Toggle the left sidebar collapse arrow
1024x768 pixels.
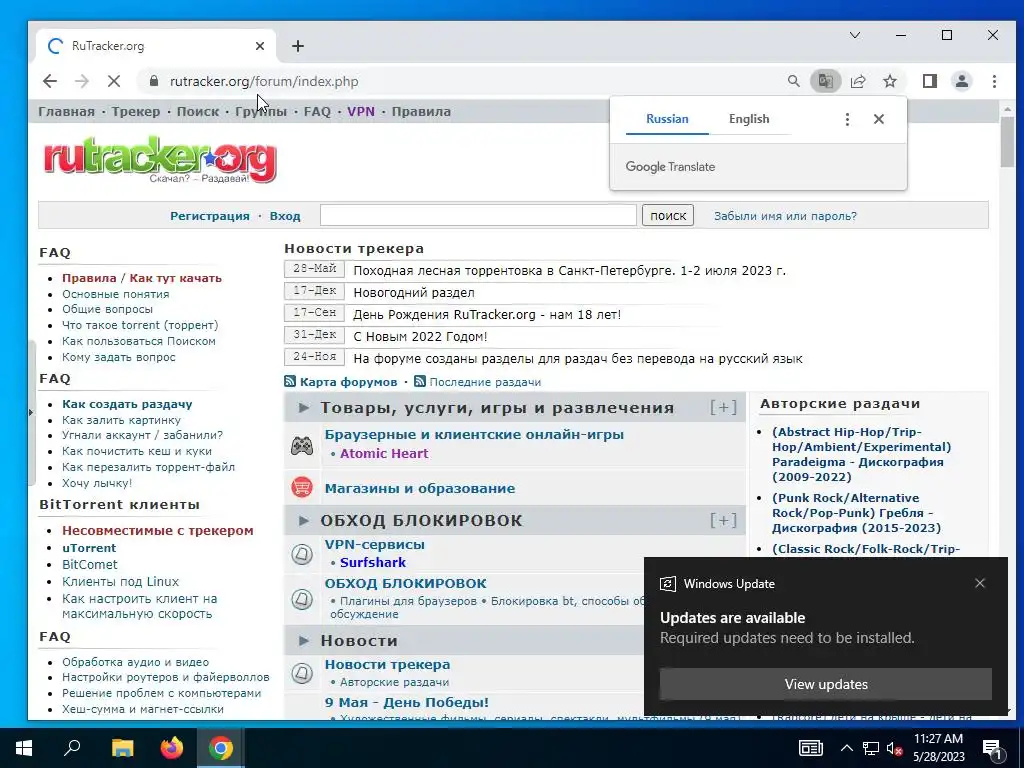point(31,413)
